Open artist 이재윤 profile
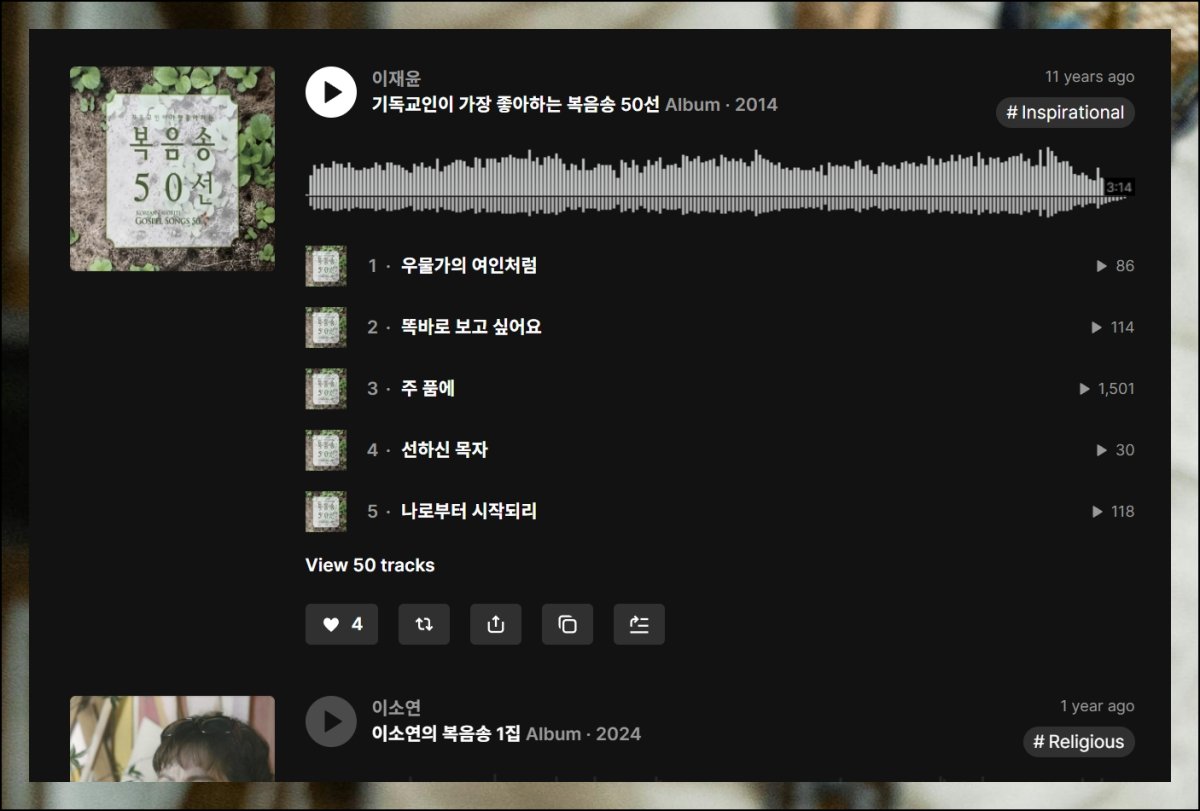This screenshot has width=1200, height=811. click(x=396, y=78)
